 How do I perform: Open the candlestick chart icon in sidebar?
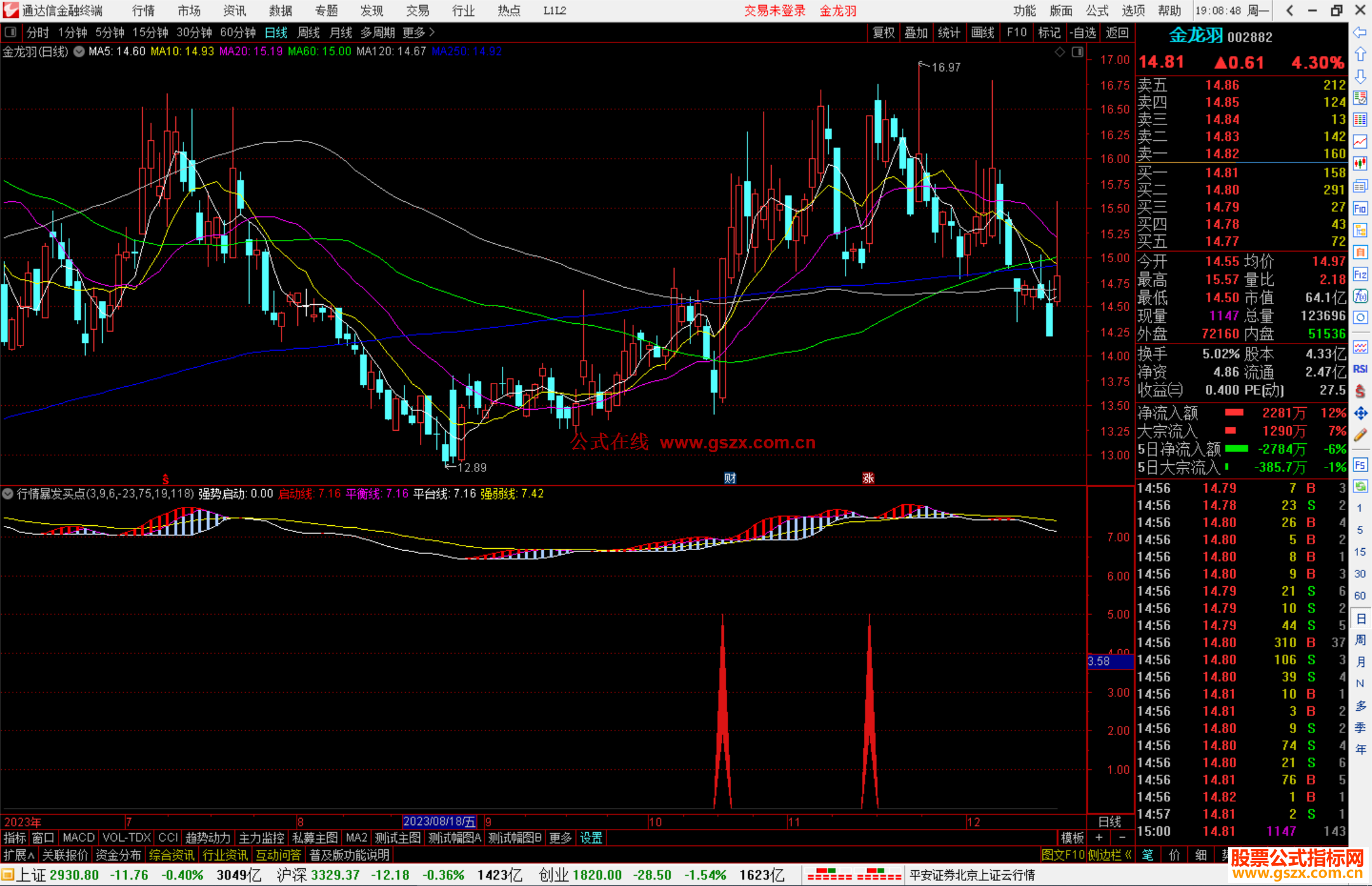pos(1360,164)
